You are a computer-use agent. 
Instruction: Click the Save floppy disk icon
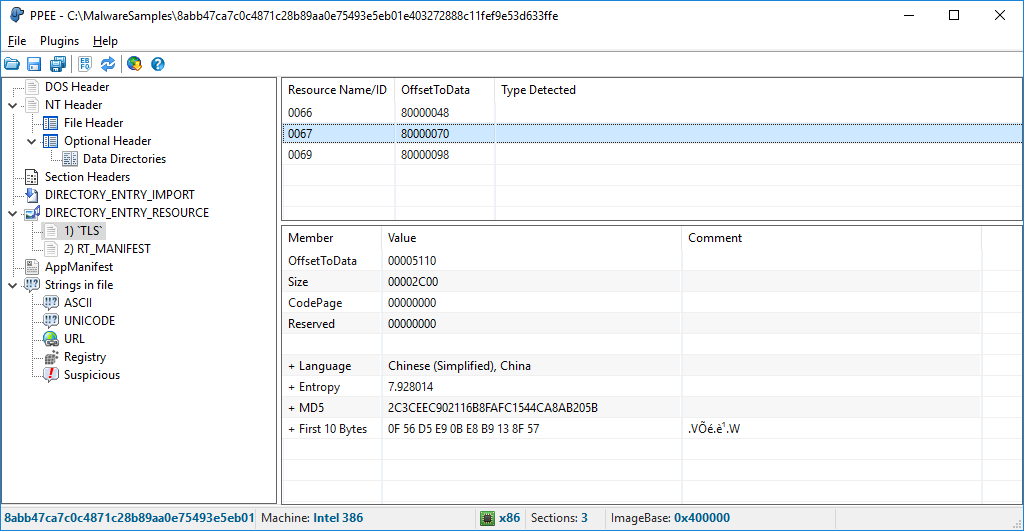(34, 64)
